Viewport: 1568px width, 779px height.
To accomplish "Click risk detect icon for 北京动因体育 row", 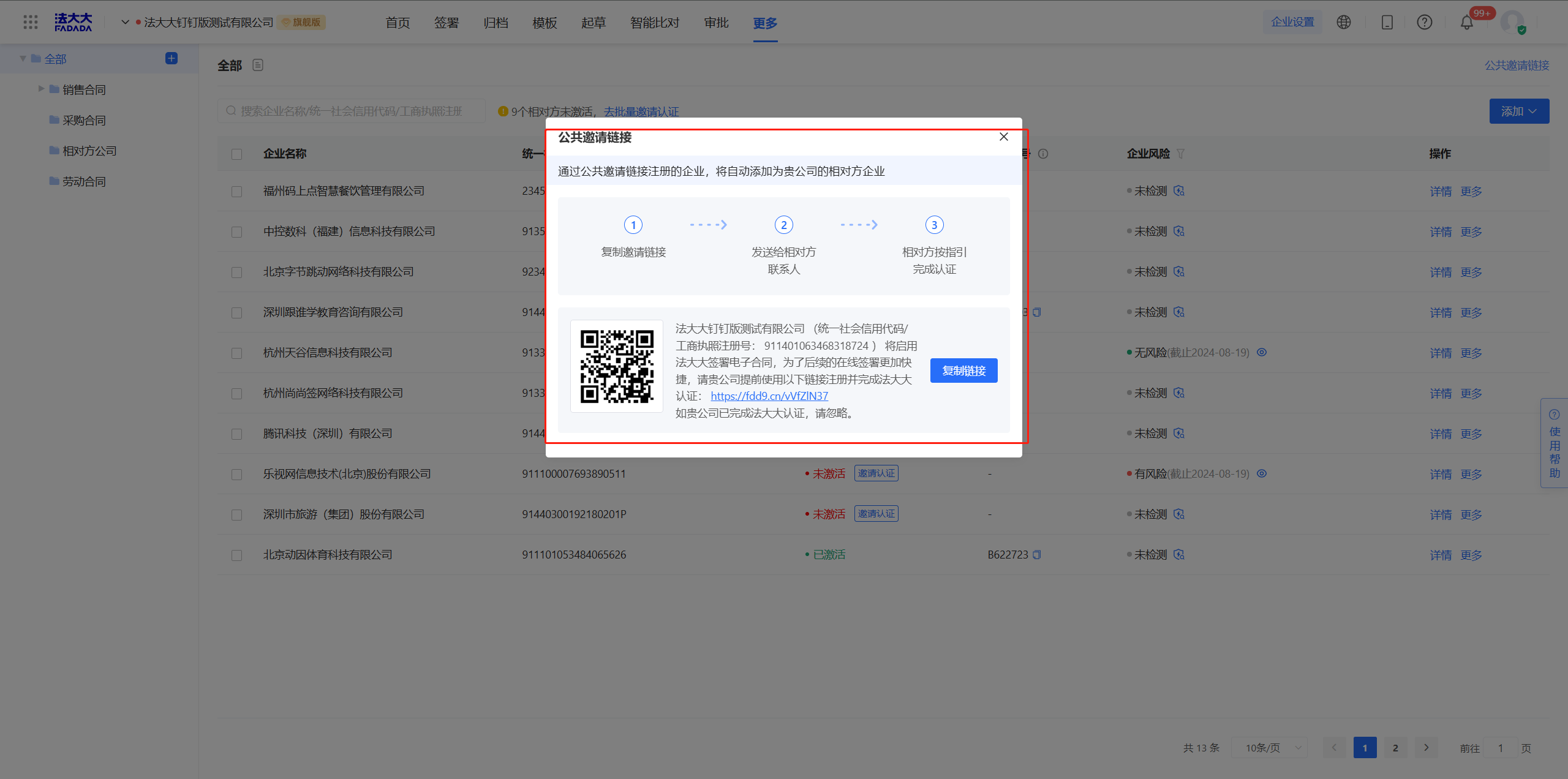I will pyautogui.click(x=1179, y=555).
